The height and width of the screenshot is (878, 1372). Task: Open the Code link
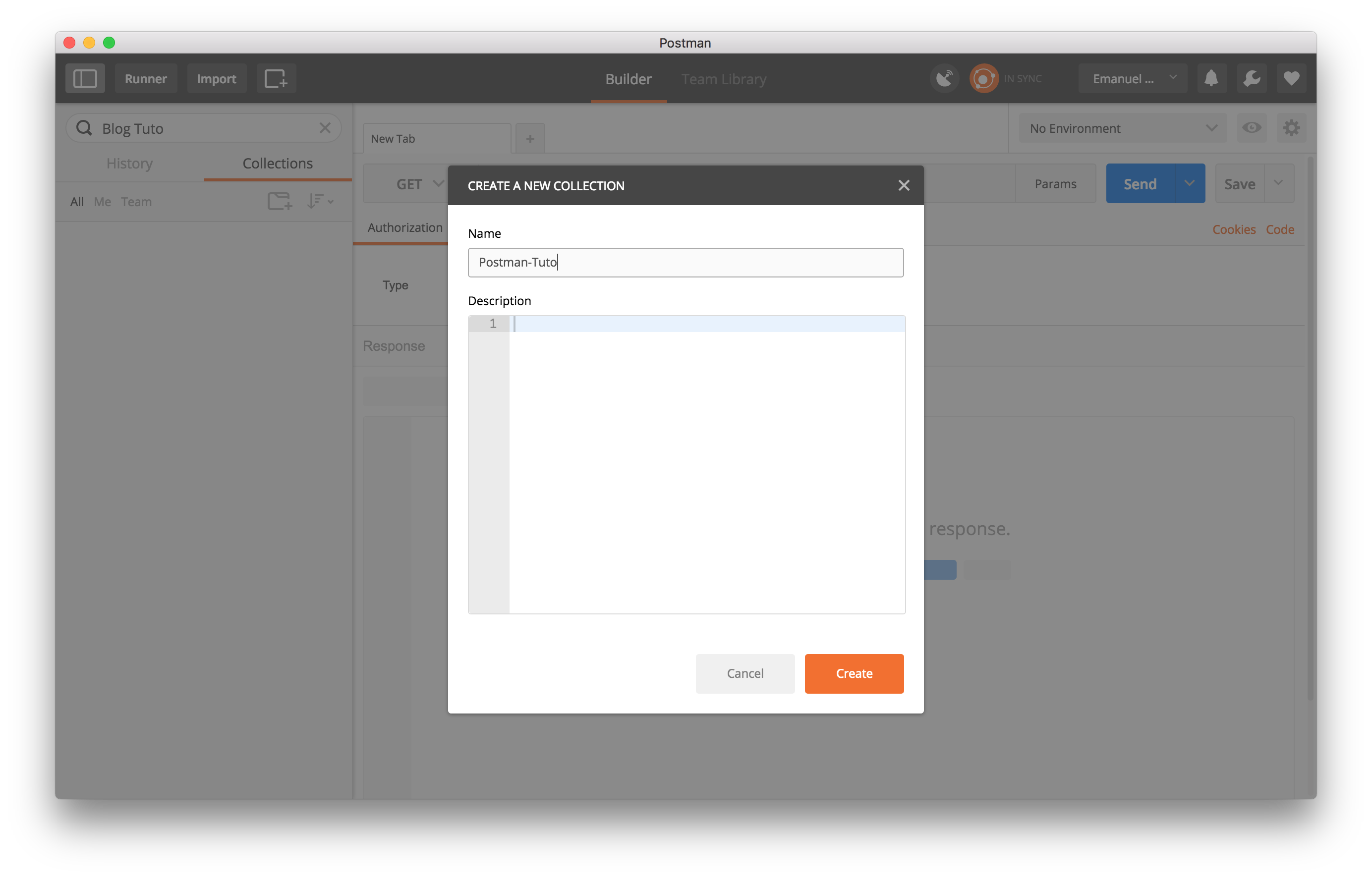tap(1280, 229)
